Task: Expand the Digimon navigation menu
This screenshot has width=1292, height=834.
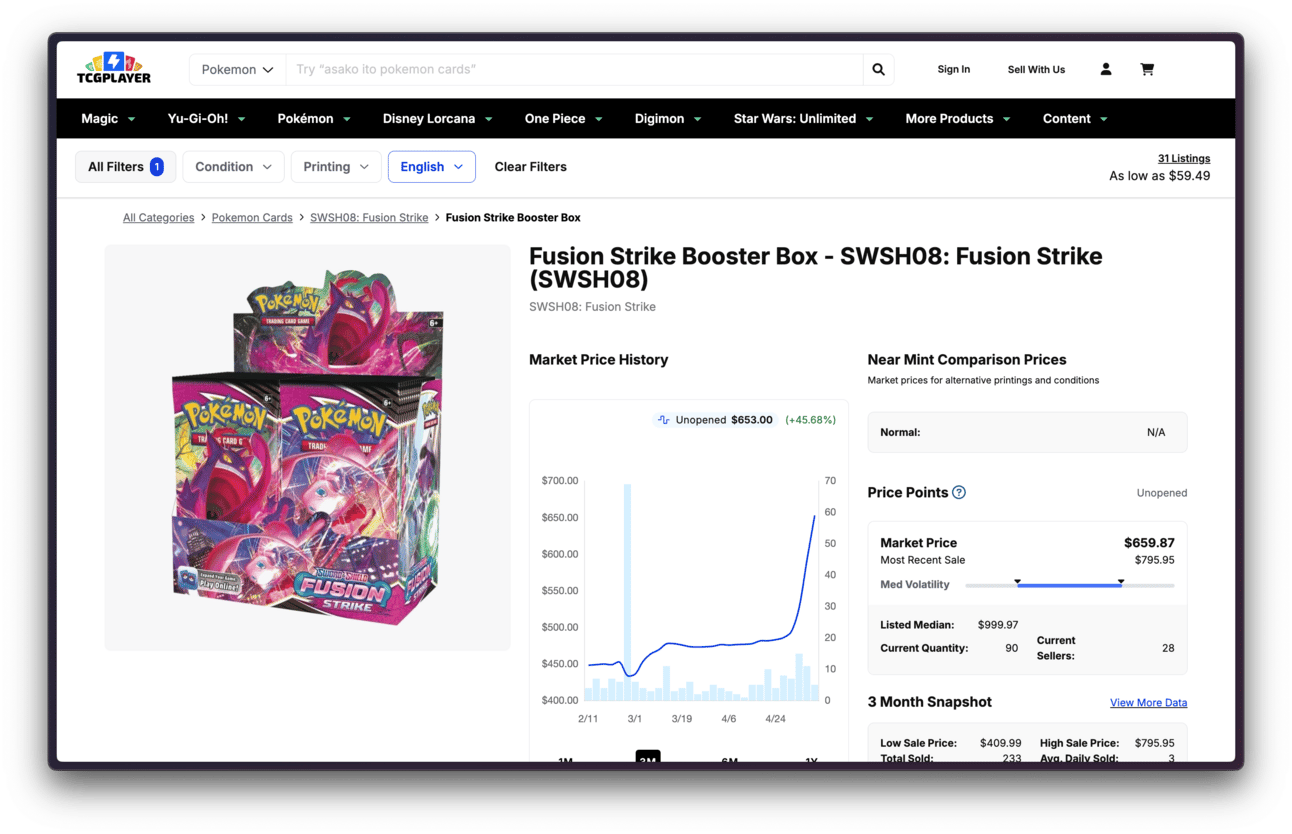Action: point(668,118)
